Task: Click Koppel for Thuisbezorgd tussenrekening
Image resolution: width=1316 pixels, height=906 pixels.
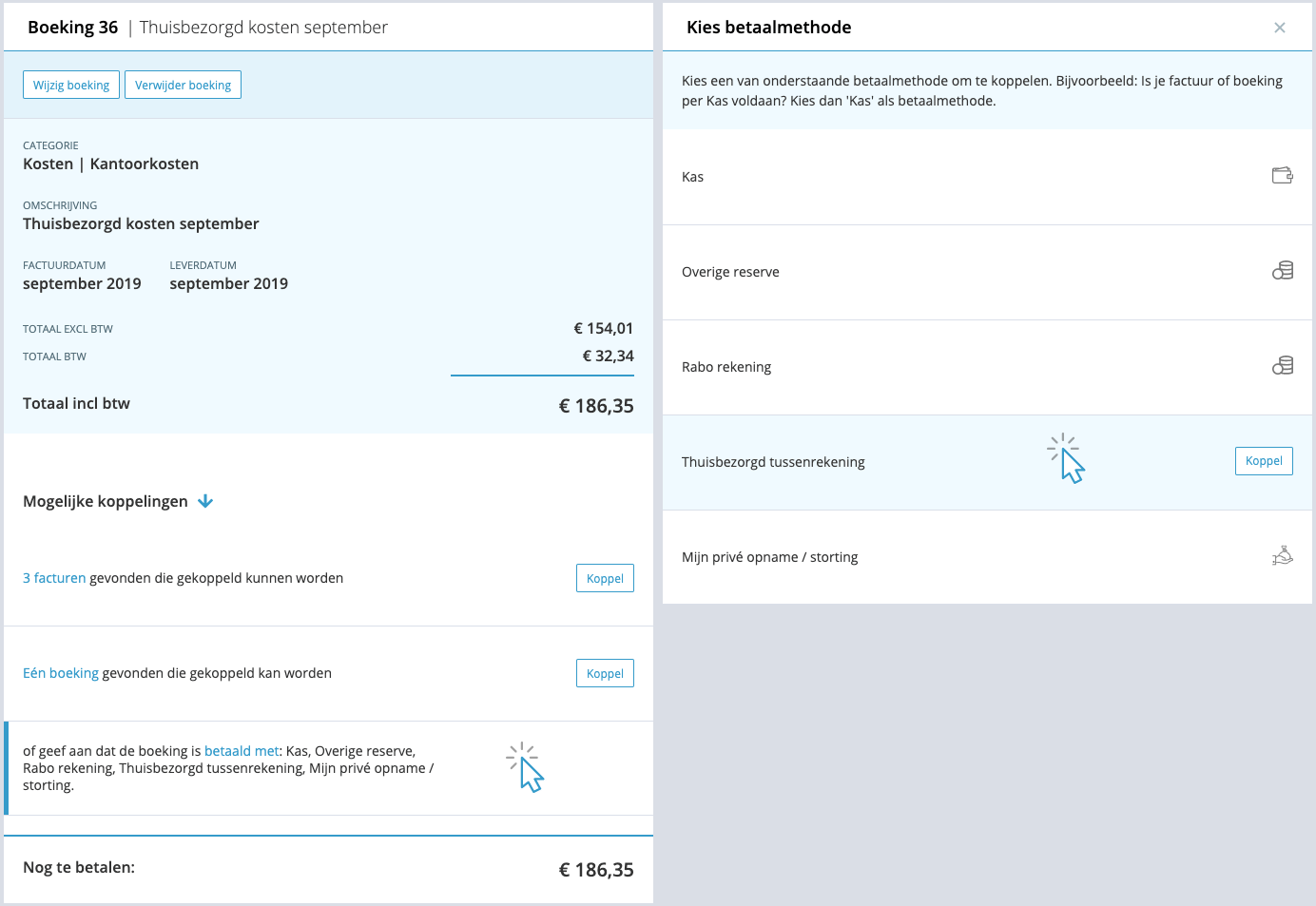Action: click(x=1264, y=461)
